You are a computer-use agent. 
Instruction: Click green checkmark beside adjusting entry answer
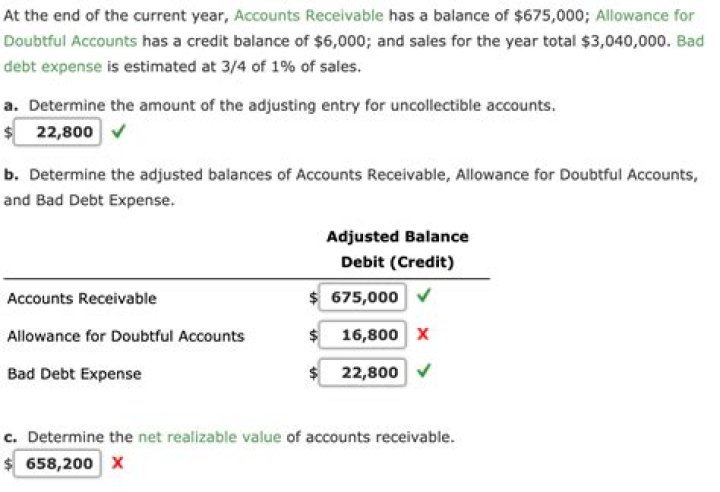pos(119,131)
